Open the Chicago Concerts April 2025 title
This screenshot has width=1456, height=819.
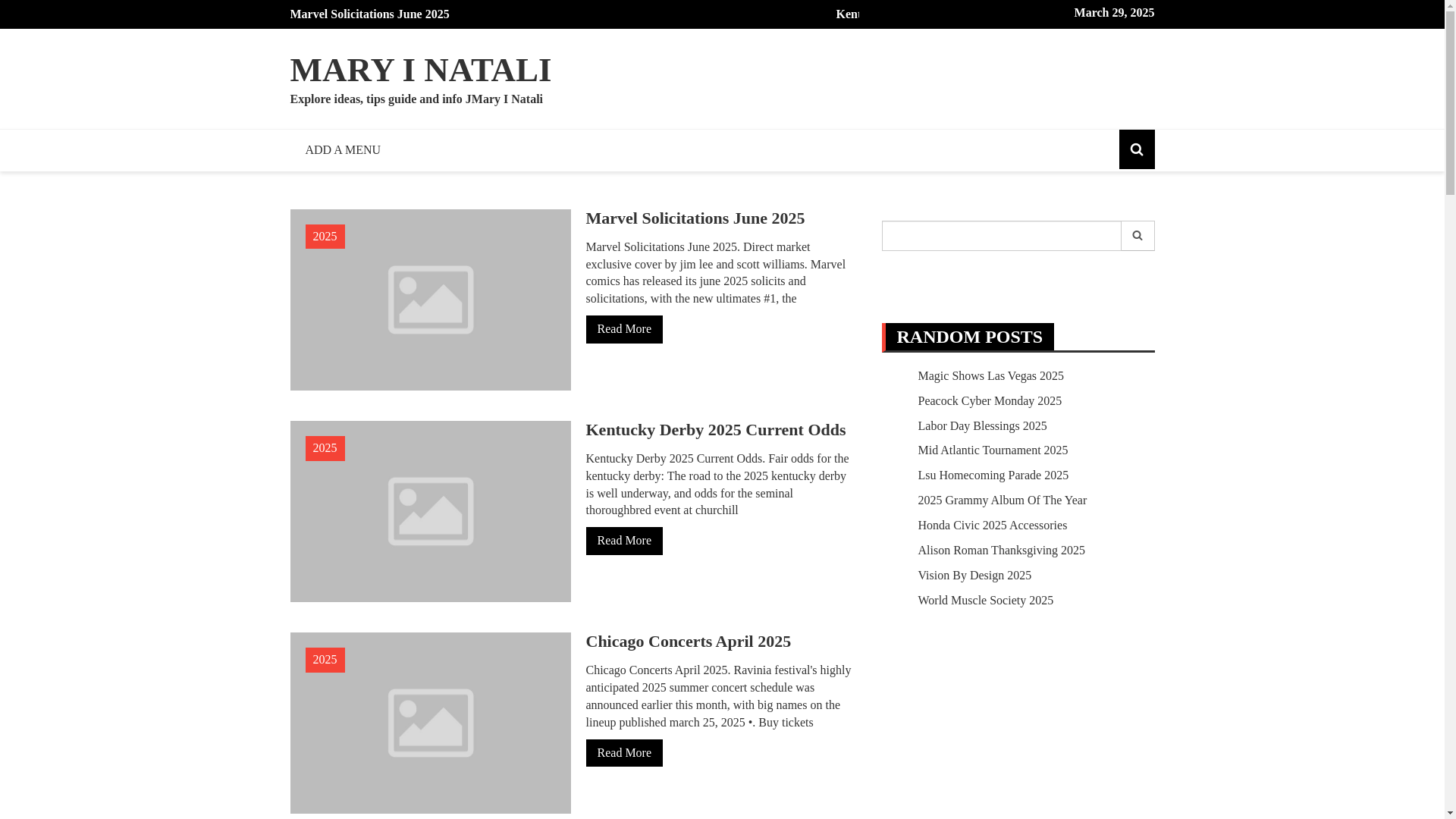click(688, 642)
